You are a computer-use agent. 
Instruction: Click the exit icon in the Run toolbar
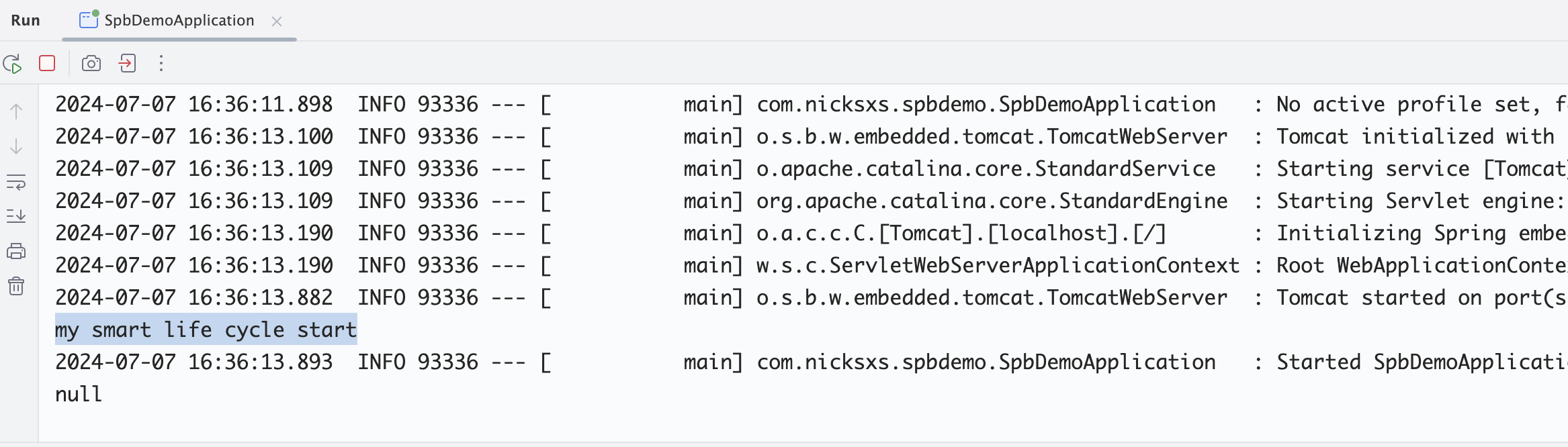click(127, 64)
